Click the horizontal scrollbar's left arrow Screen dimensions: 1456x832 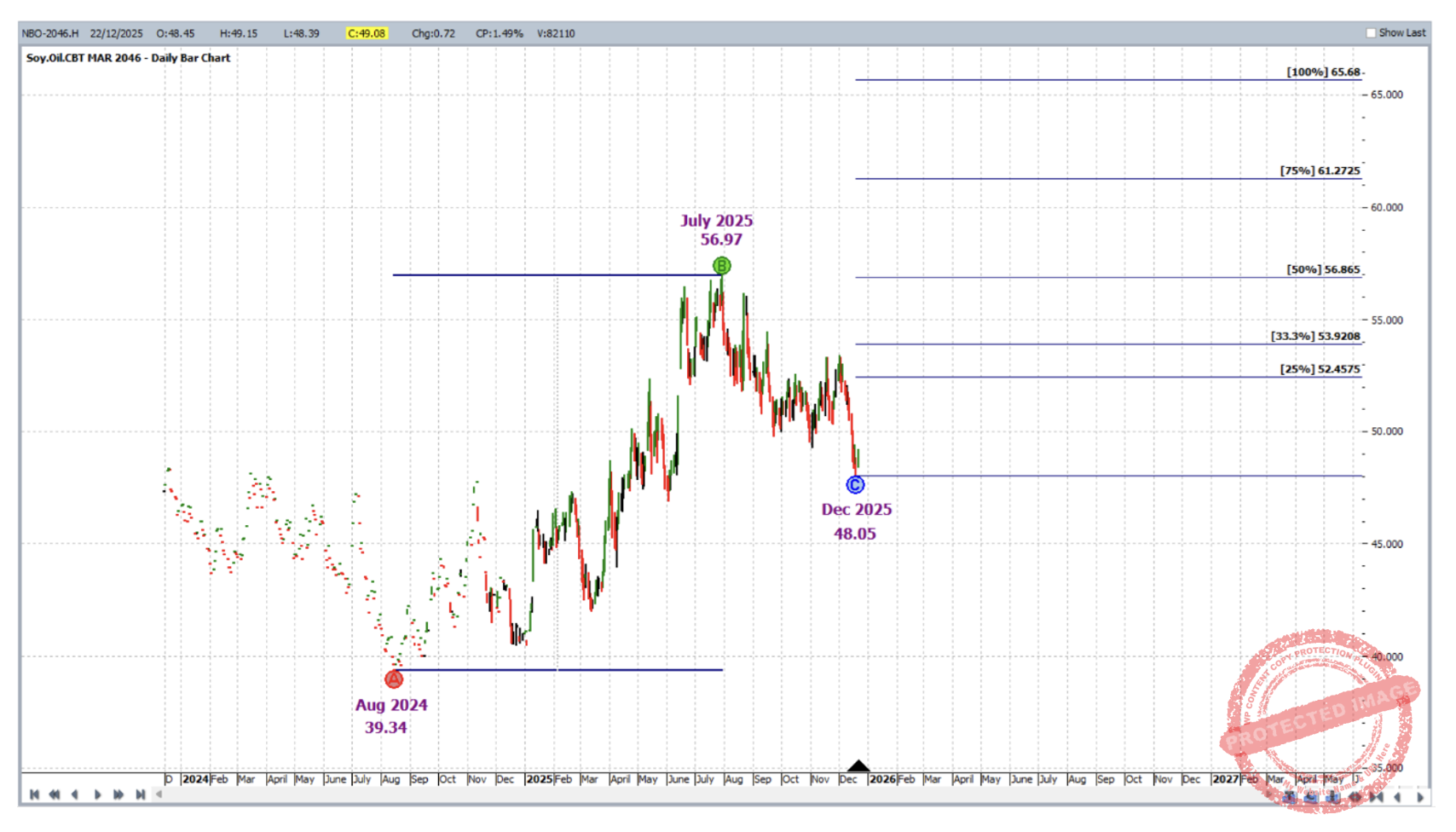click(x=159, y=794)
